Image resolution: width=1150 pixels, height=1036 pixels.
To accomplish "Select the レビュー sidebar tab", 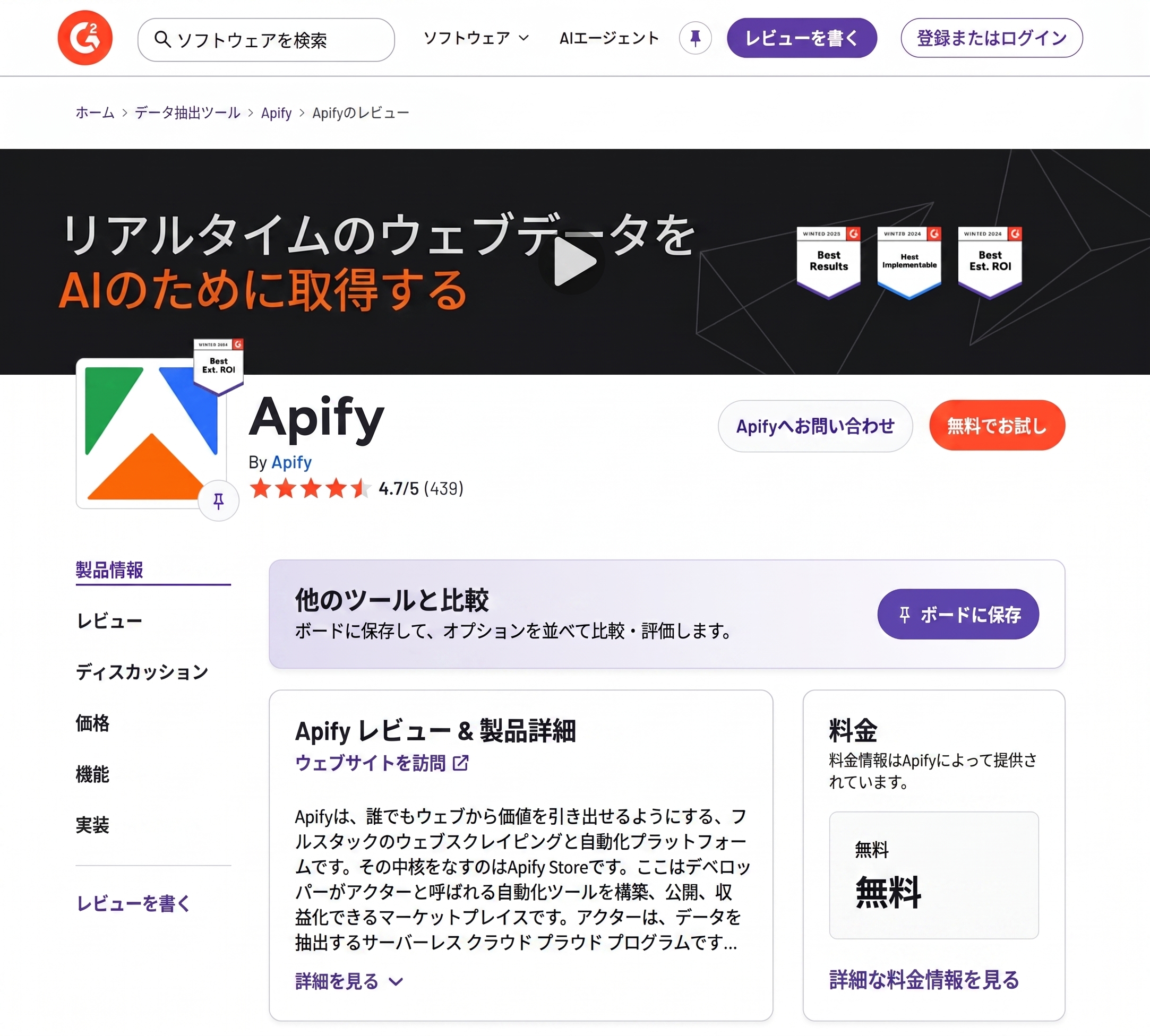I will [109, 621].
